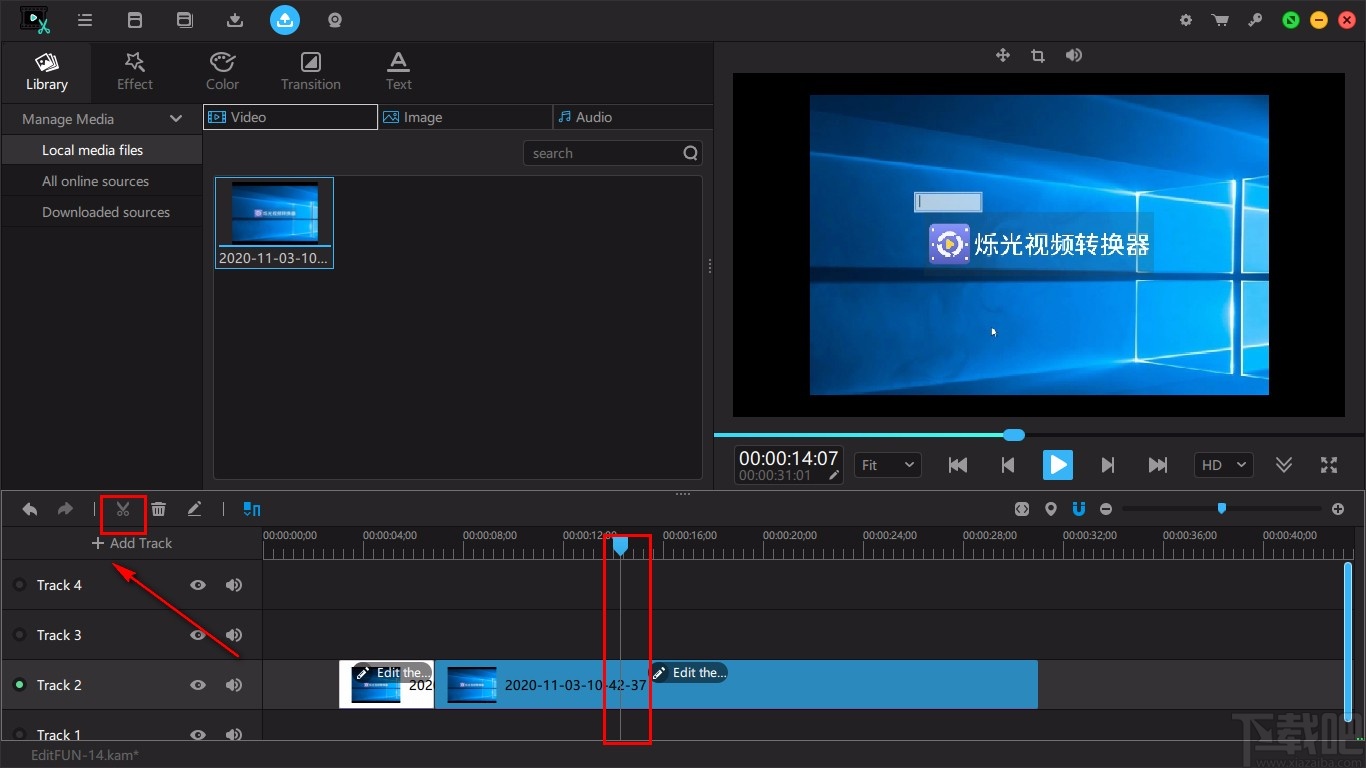Switch to the Transition tab

coord(310,70)
